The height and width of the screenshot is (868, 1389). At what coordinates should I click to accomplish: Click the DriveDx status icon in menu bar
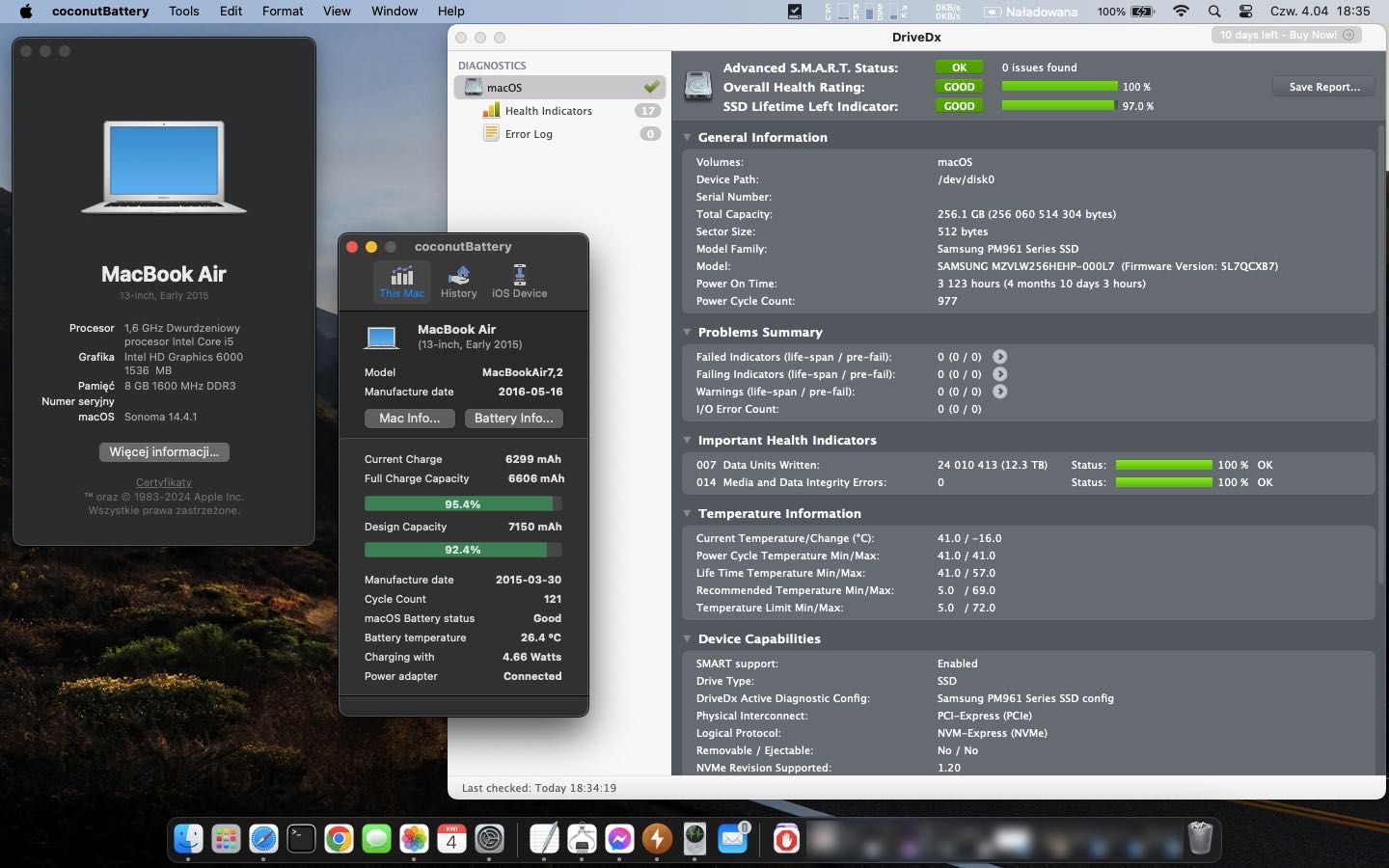coord(795,12)
